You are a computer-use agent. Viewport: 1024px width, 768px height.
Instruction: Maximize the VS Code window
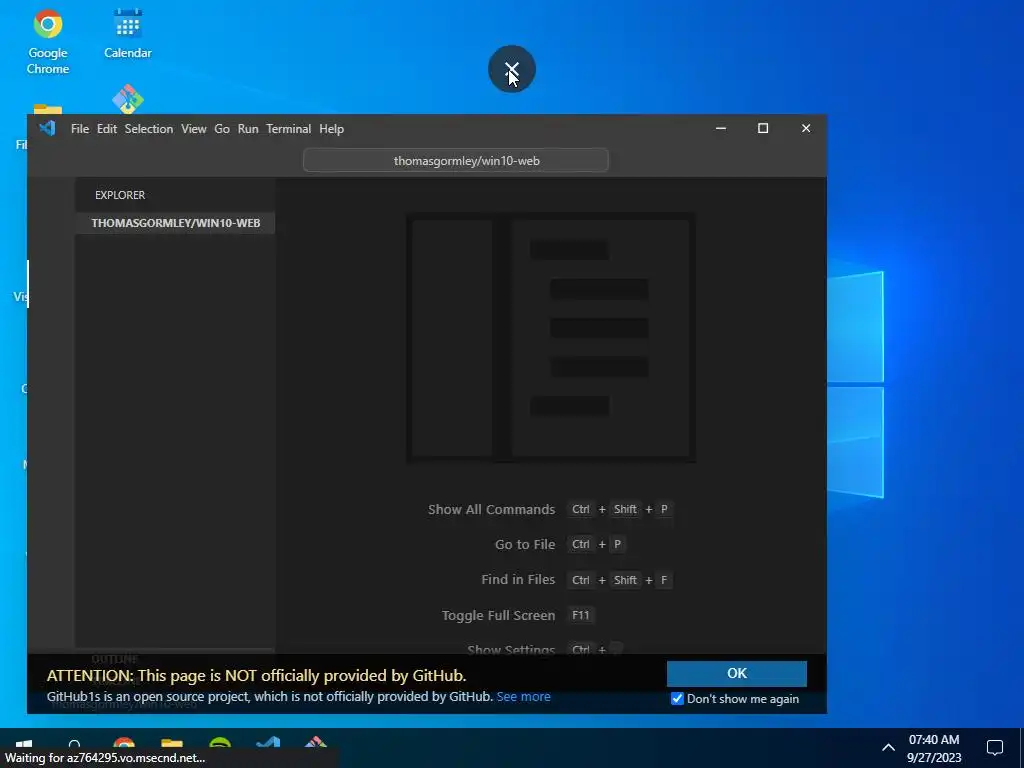tap(763, 129)
